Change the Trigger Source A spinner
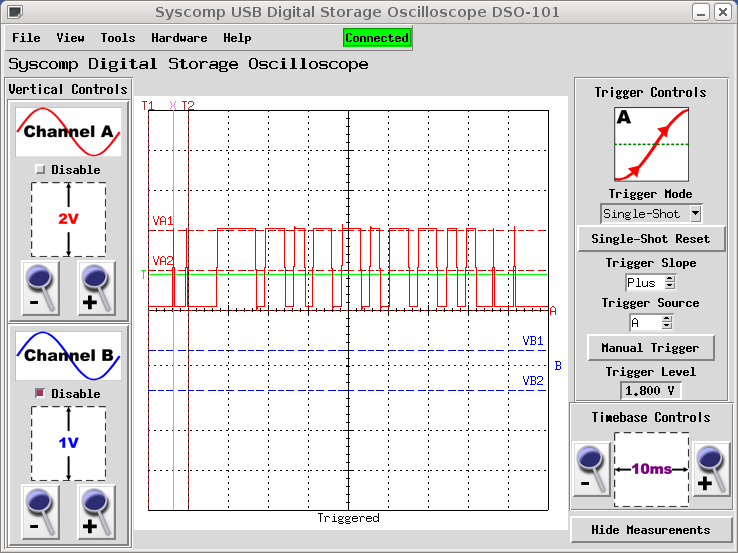The height and width of the screenshot is (553, 738). tap(667, 323)
